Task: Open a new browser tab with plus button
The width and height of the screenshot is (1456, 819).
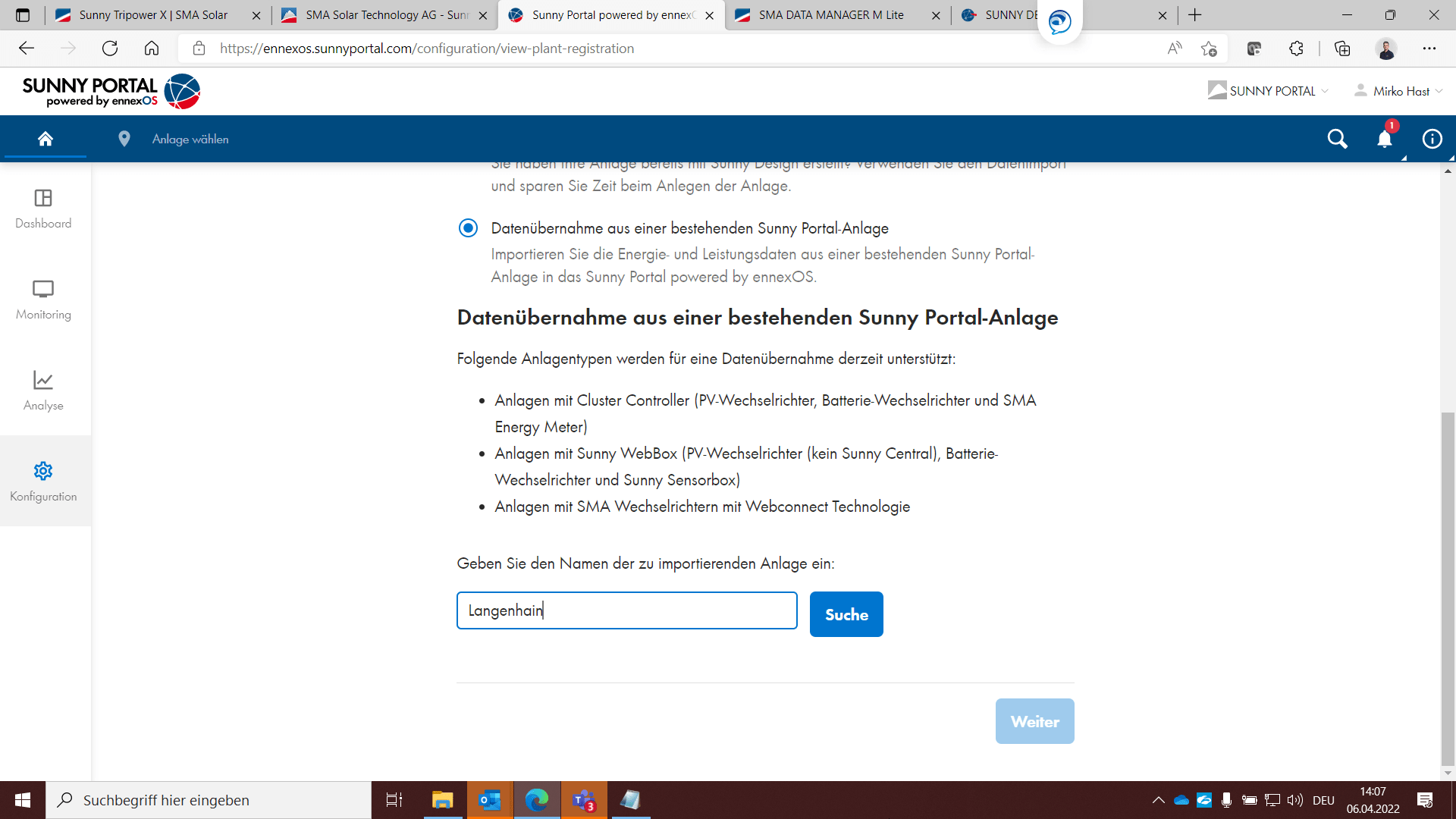Action: pyautogui.click(x=1195, y=15)
